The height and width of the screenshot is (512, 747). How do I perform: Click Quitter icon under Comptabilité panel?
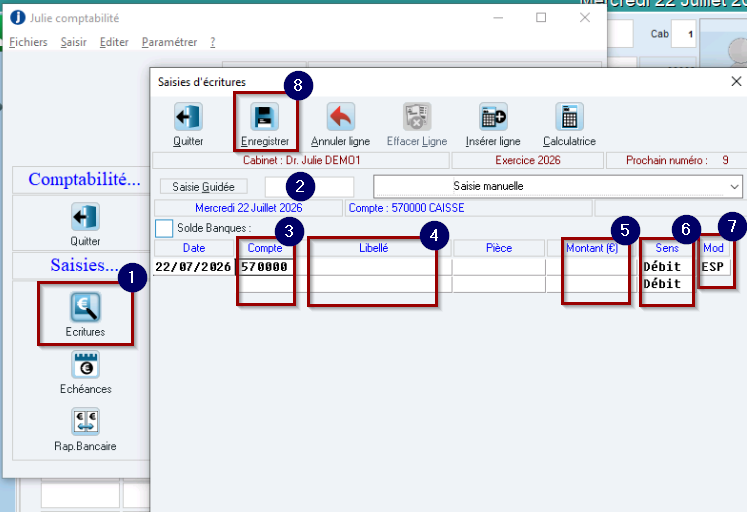[85, 217]
